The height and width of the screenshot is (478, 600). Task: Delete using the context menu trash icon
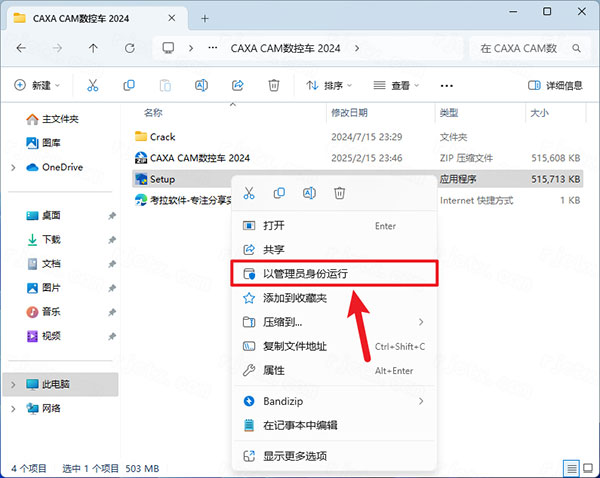click(x=339, y=193)
